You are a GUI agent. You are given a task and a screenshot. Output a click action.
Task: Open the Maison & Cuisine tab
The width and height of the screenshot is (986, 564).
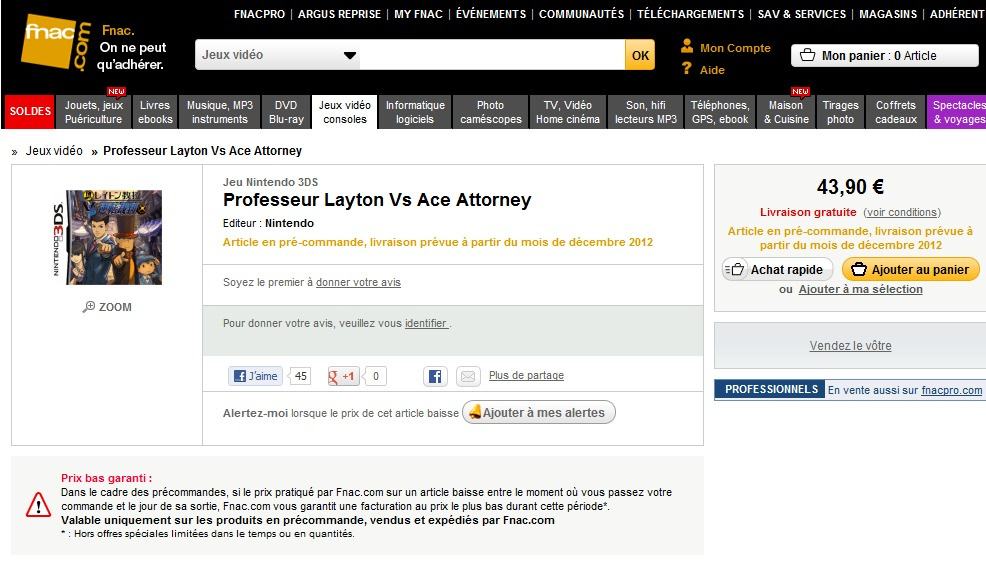click(x=786, y=112)
